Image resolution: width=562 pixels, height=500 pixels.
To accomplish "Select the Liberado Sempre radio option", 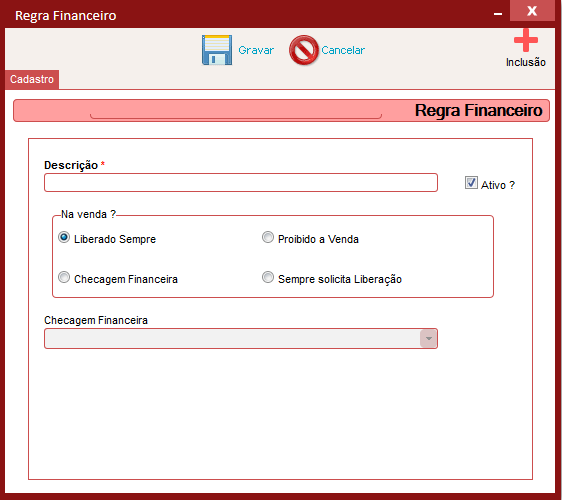I will (64, 237).
